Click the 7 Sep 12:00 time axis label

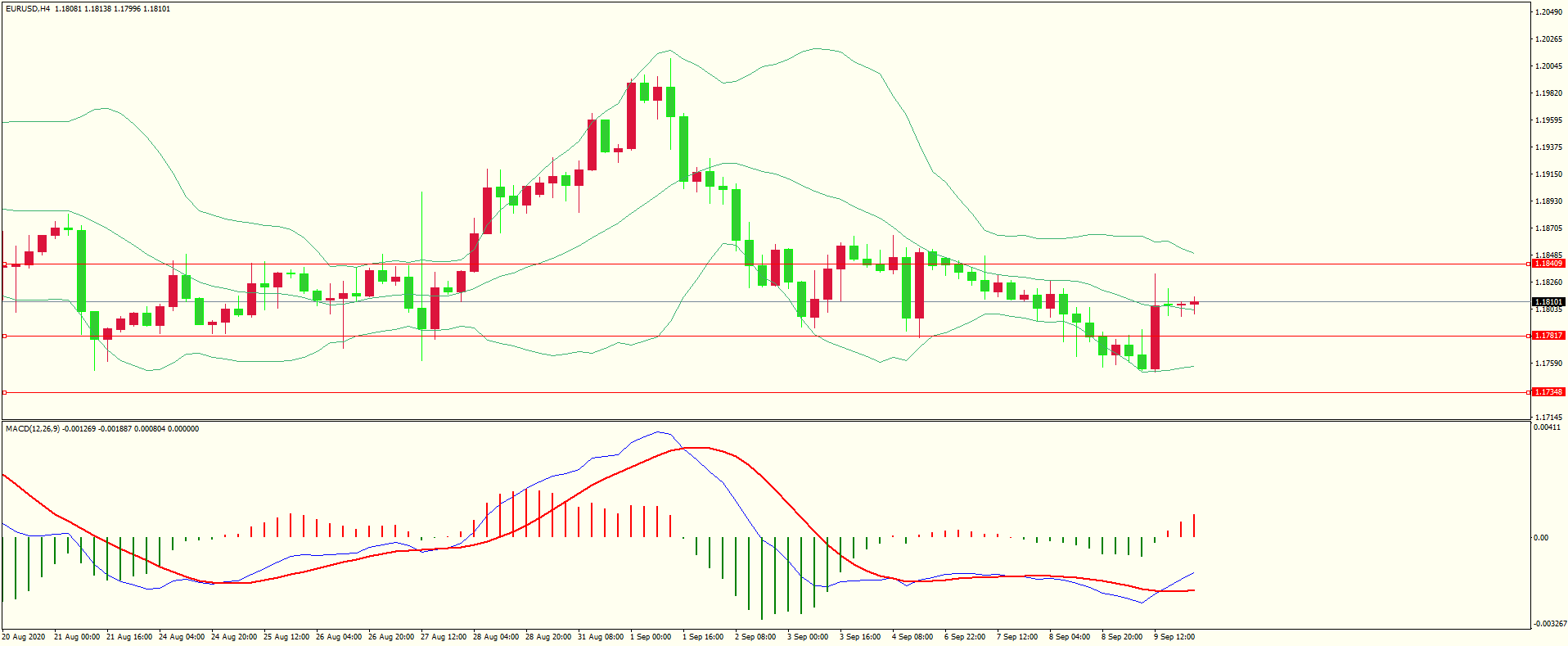point(1017,637)
